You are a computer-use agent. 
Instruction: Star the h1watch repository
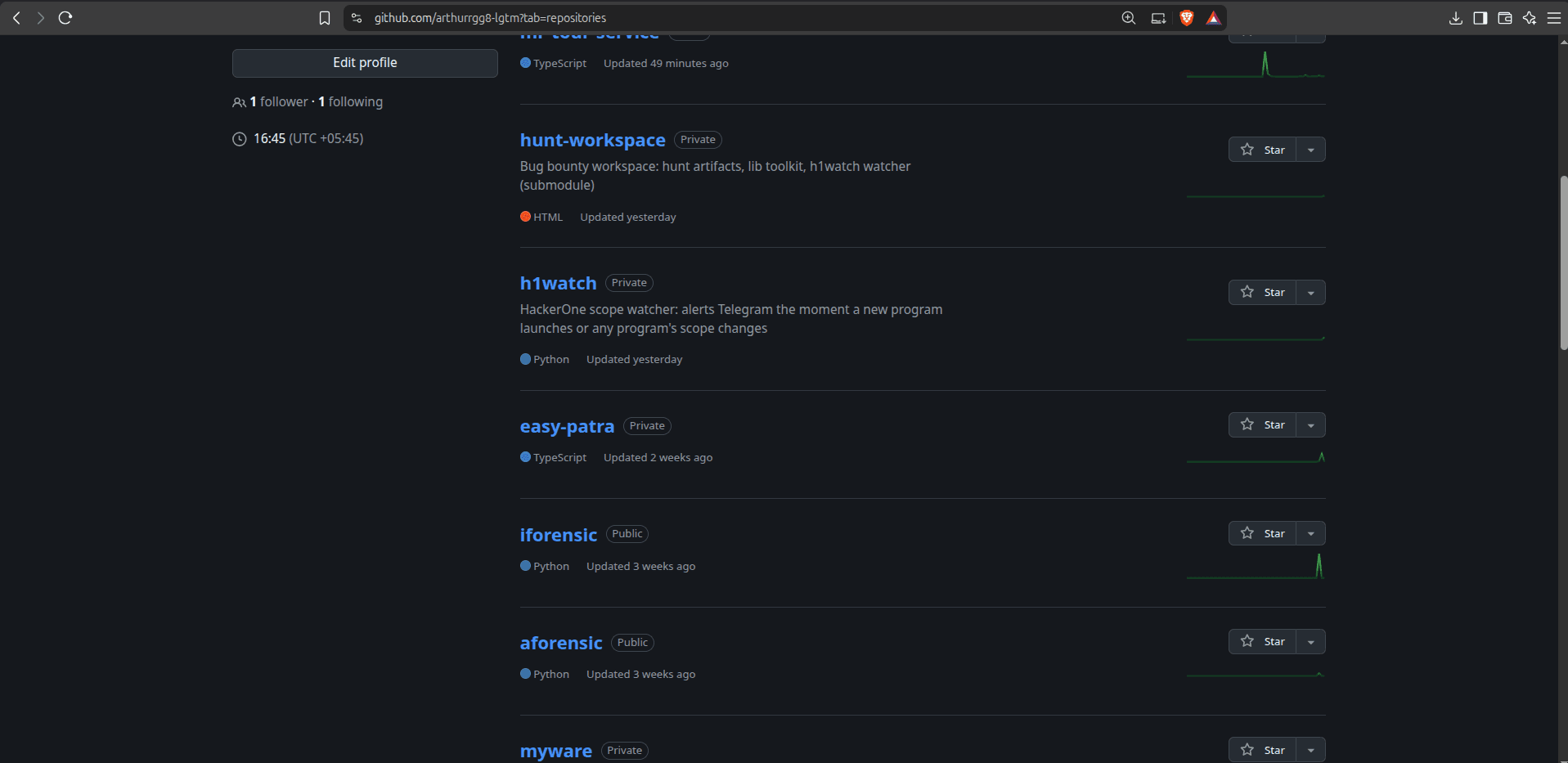[x=1262, y=292]
